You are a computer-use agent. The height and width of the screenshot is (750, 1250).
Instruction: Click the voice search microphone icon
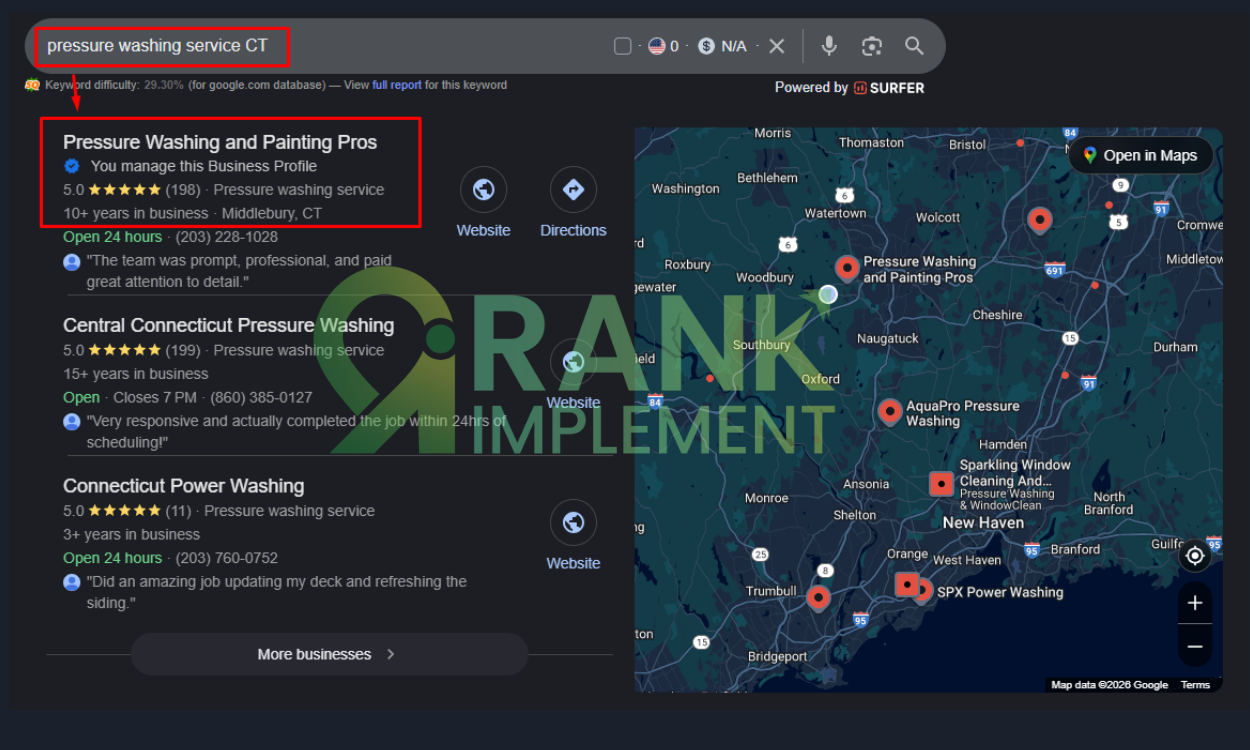828,46
